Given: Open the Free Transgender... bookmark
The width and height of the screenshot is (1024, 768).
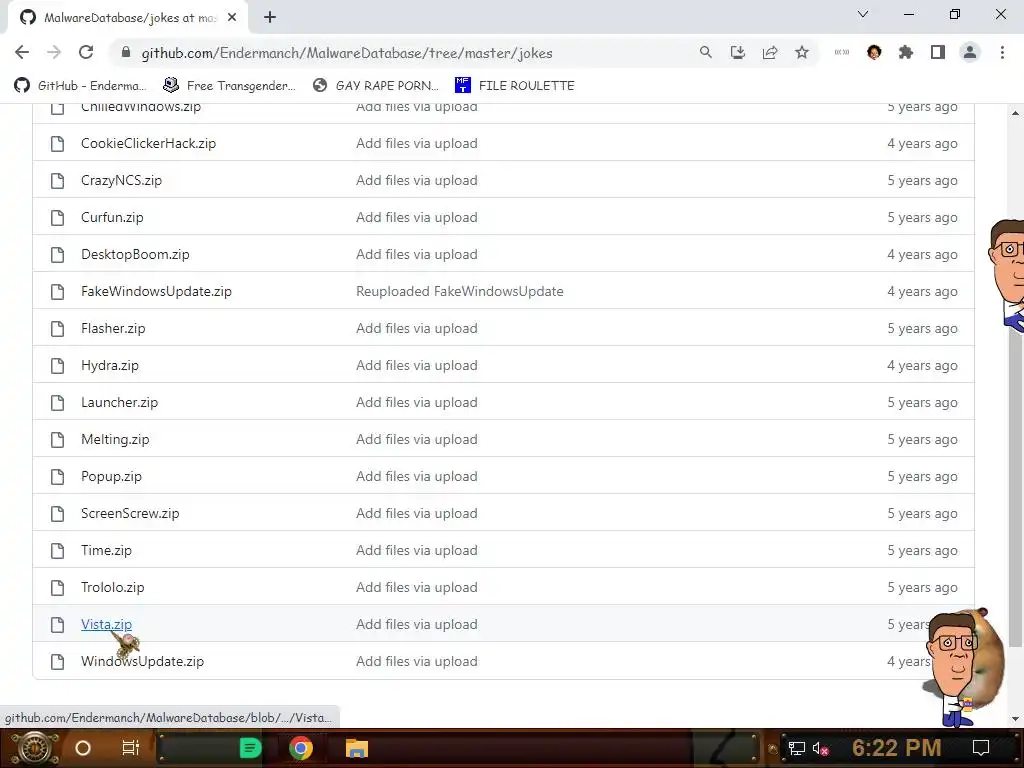Looking at the screenshot, I should 229,86.
